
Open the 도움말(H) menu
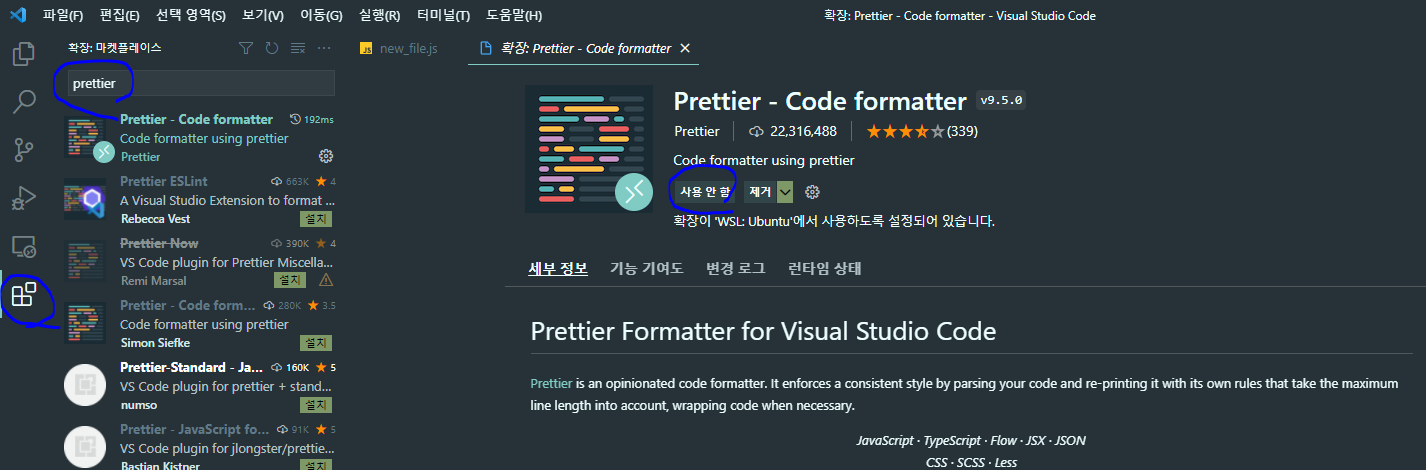[514, 16]
